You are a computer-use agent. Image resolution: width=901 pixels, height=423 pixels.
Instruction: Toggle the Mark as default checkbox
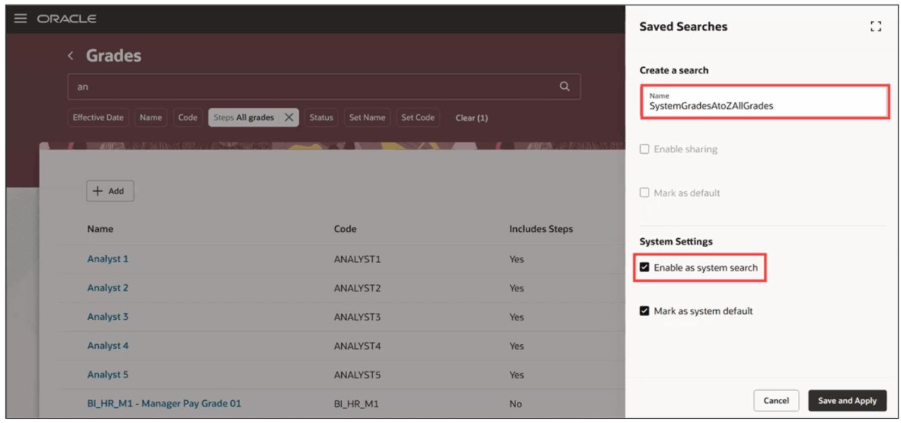tap(645, 193)
